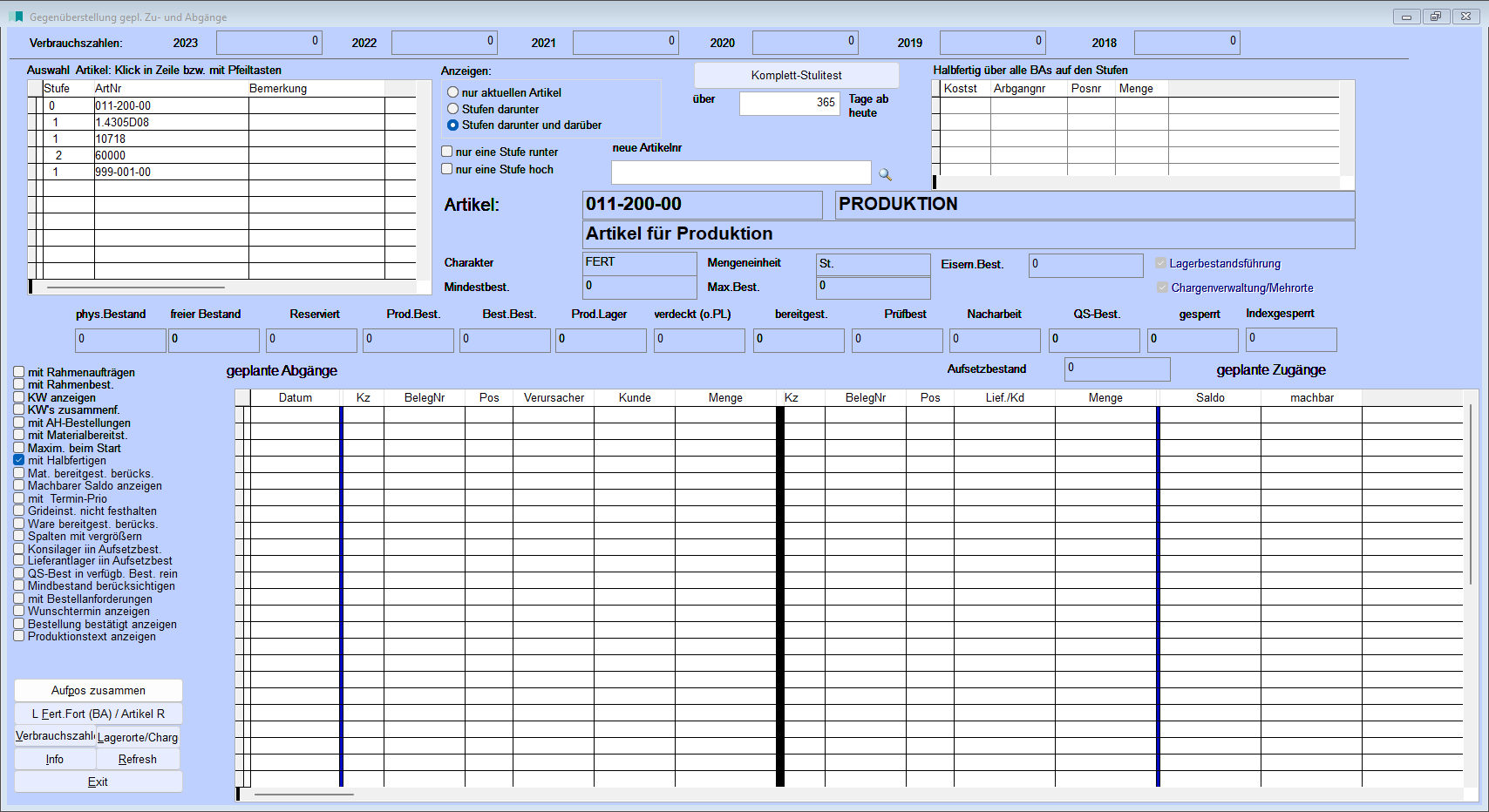Image resolution: width=1489 pixels, height=812 pixels.
Task: Click the 'neue Artikelnr' input field
Action: pos(740,173)
